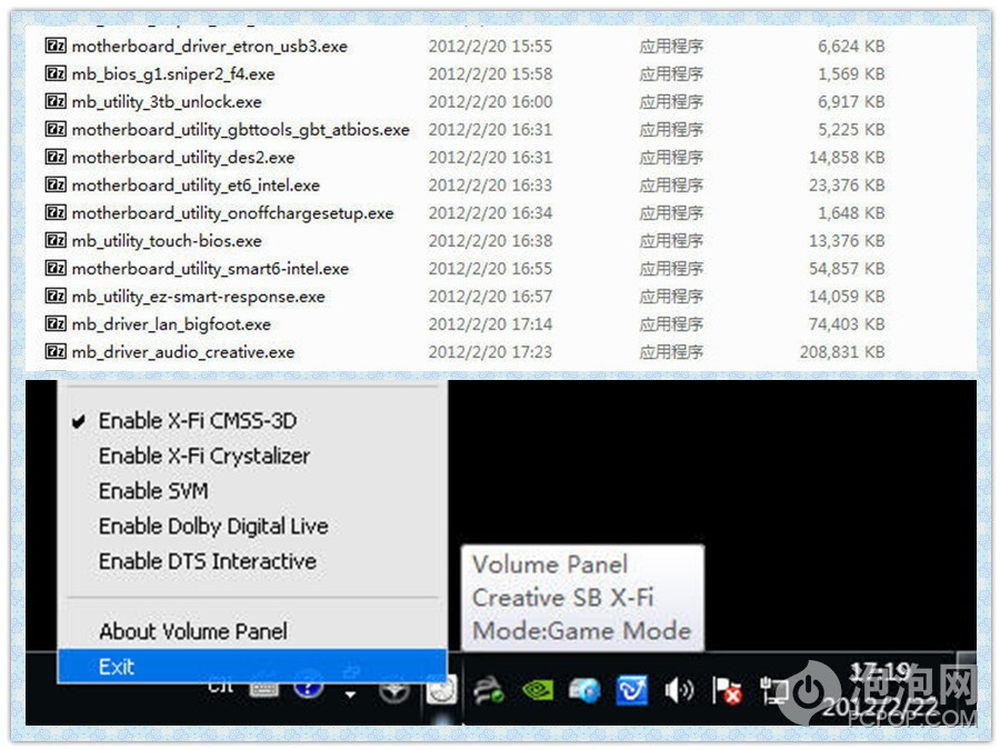
Task: Open the Action Center flag icon
Action: pos(725,689)
